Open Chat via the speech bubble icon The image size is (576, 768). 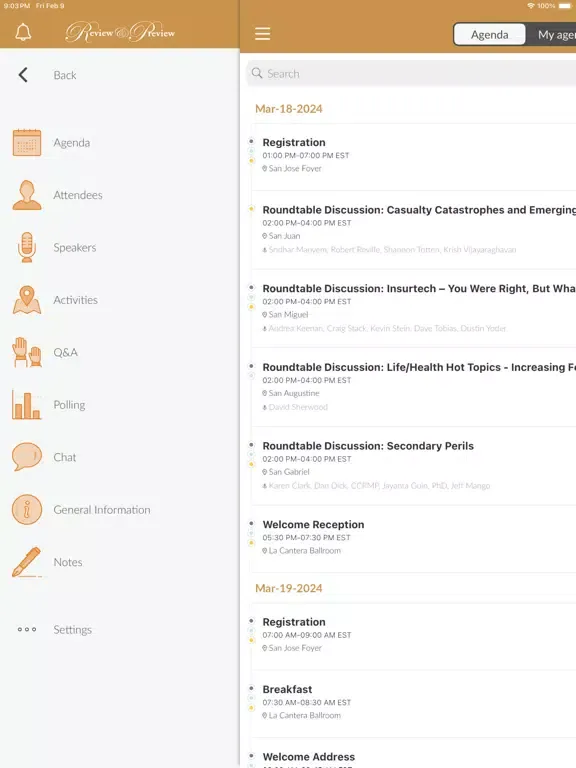(x=27, y=457)
